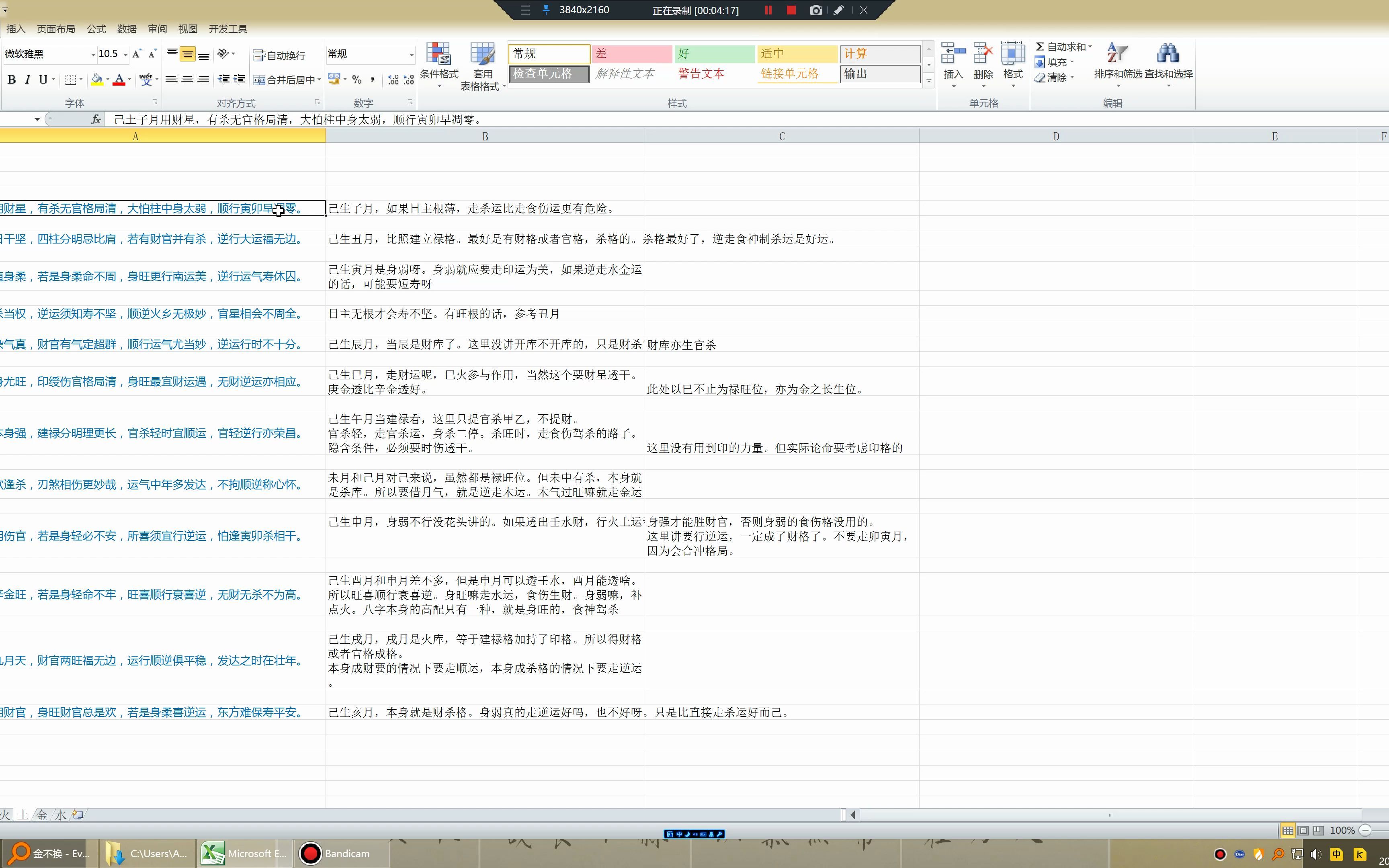The width and height of the screenshot is (1389, 868).
Task: Increase font size with grow-font icon
Action: (x=137, y=54)
